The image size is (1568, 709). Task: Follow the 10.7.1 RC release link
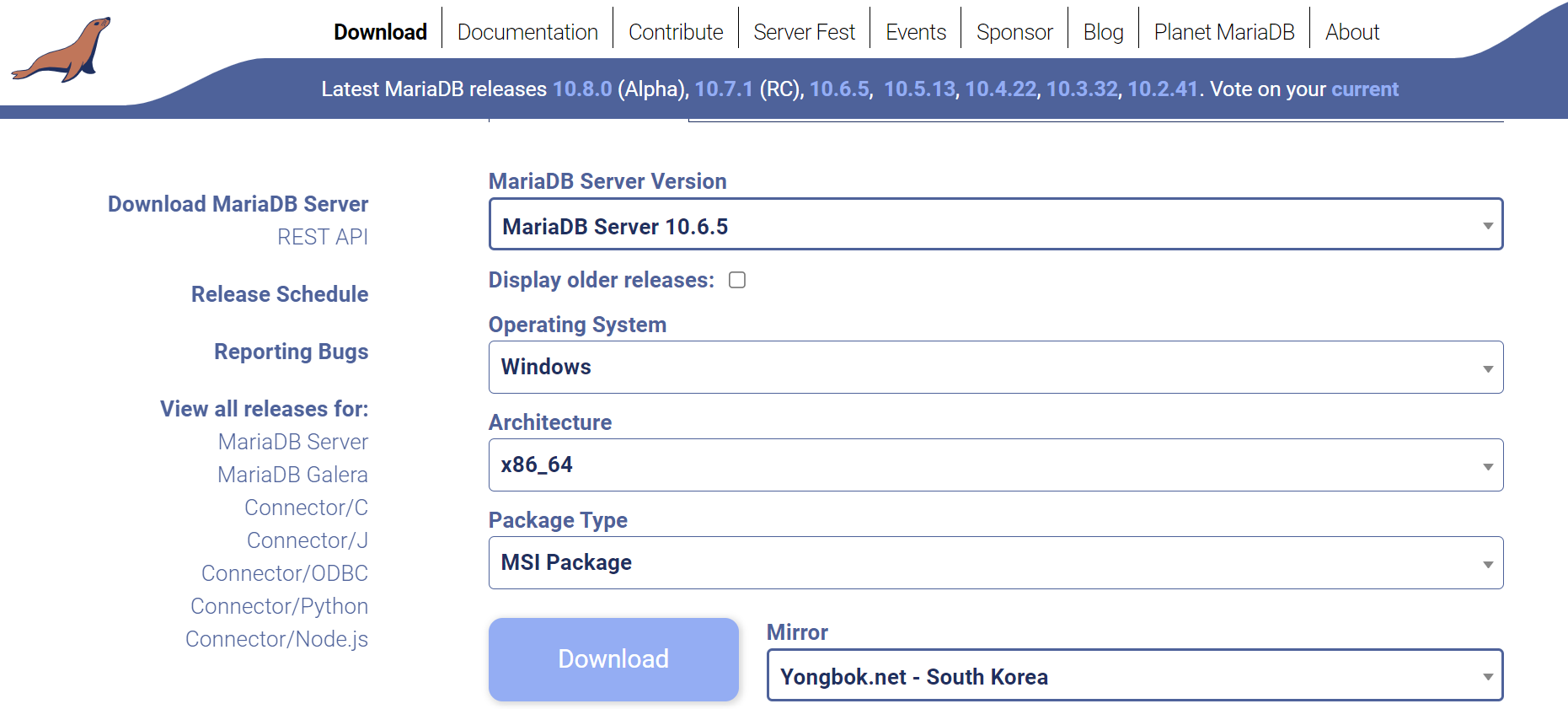(724, 89)
